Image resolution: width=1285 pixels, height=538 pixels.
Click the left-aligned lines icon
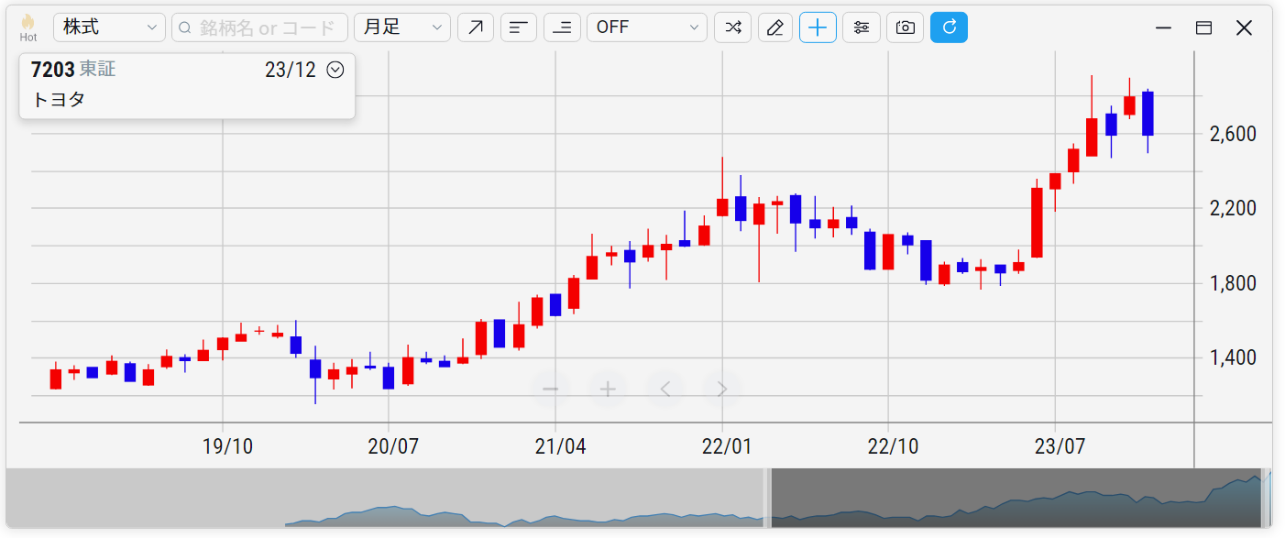click(x=519, y=28)
